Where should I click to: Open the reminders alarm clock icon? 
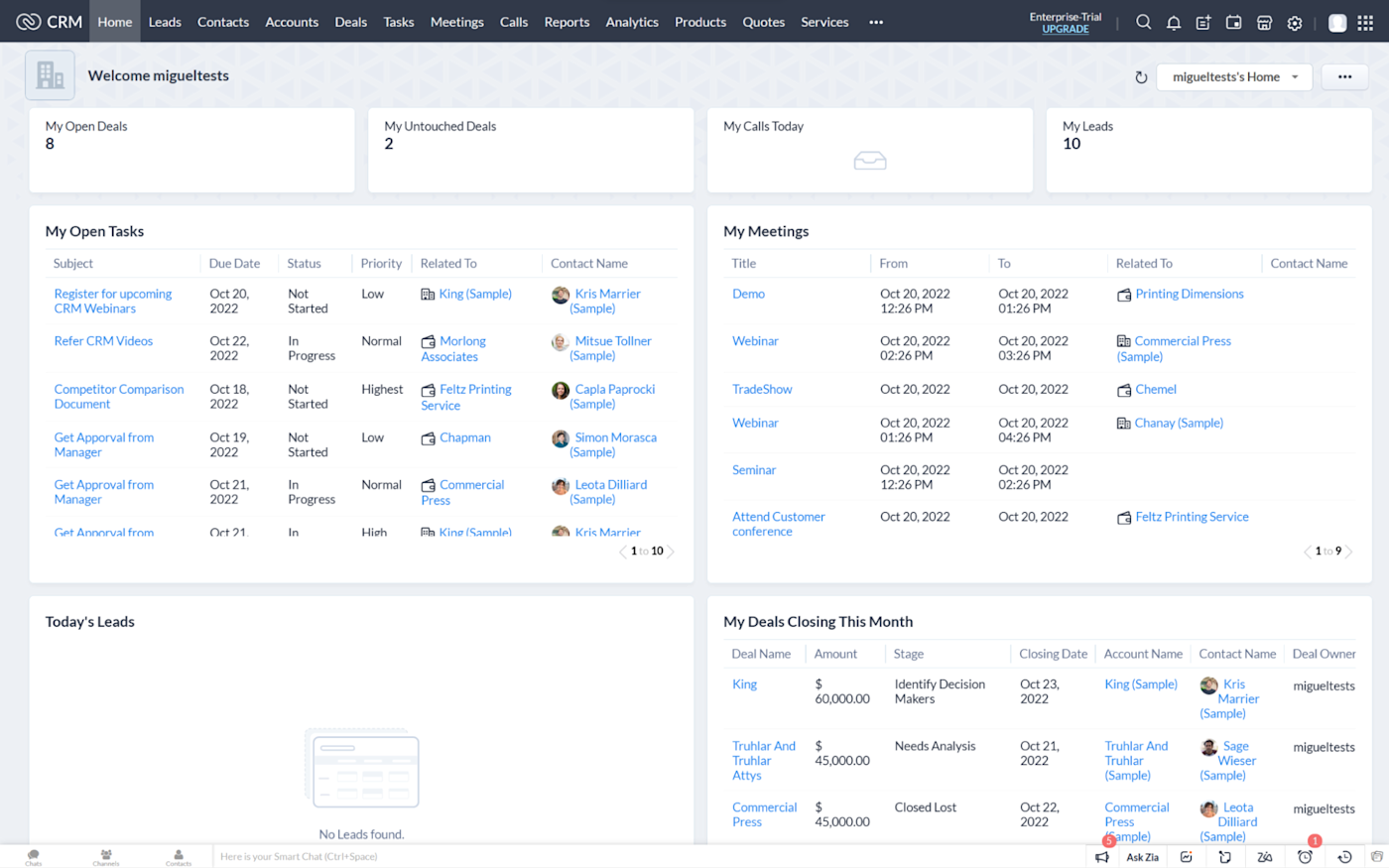tap(1305, 857)
